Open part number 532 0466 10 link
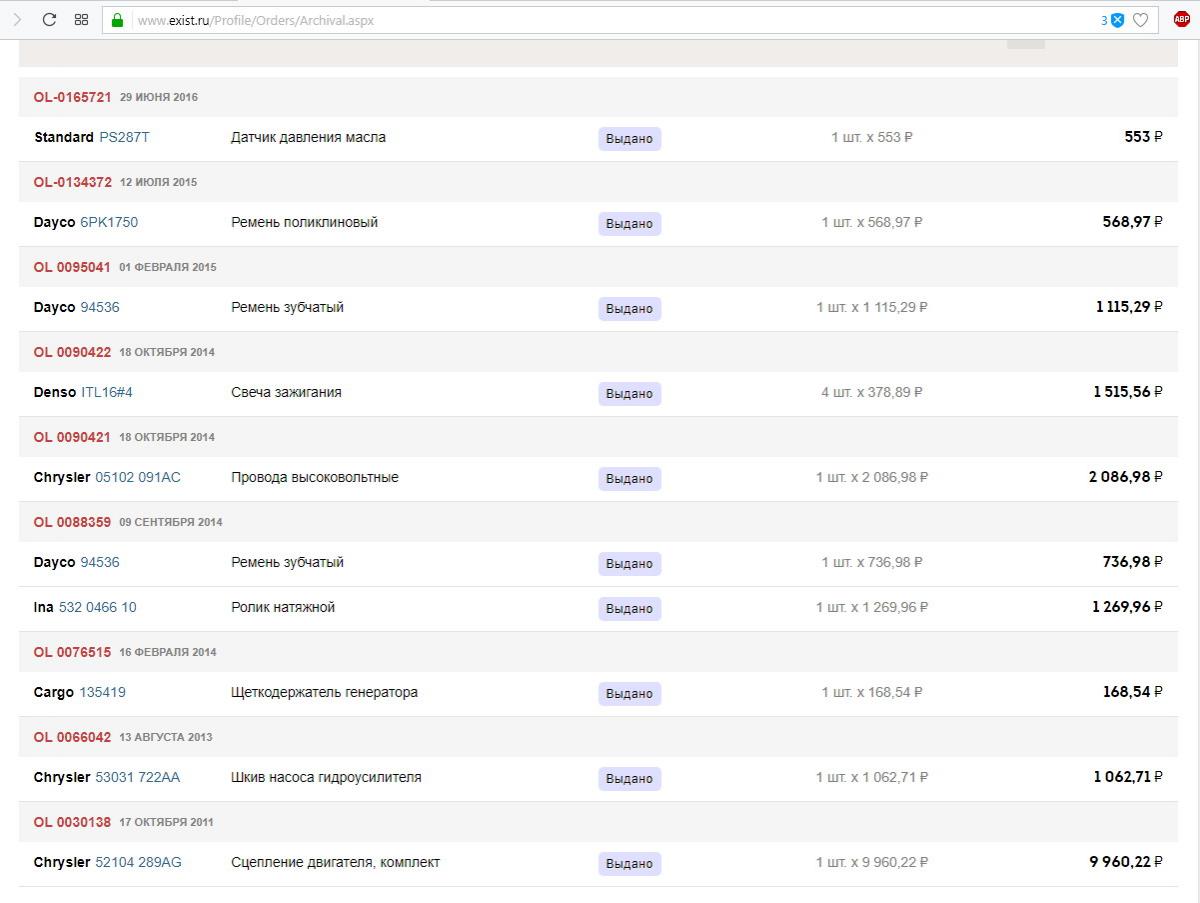This screenshot has width=1200, height=903. pos(98,607)
